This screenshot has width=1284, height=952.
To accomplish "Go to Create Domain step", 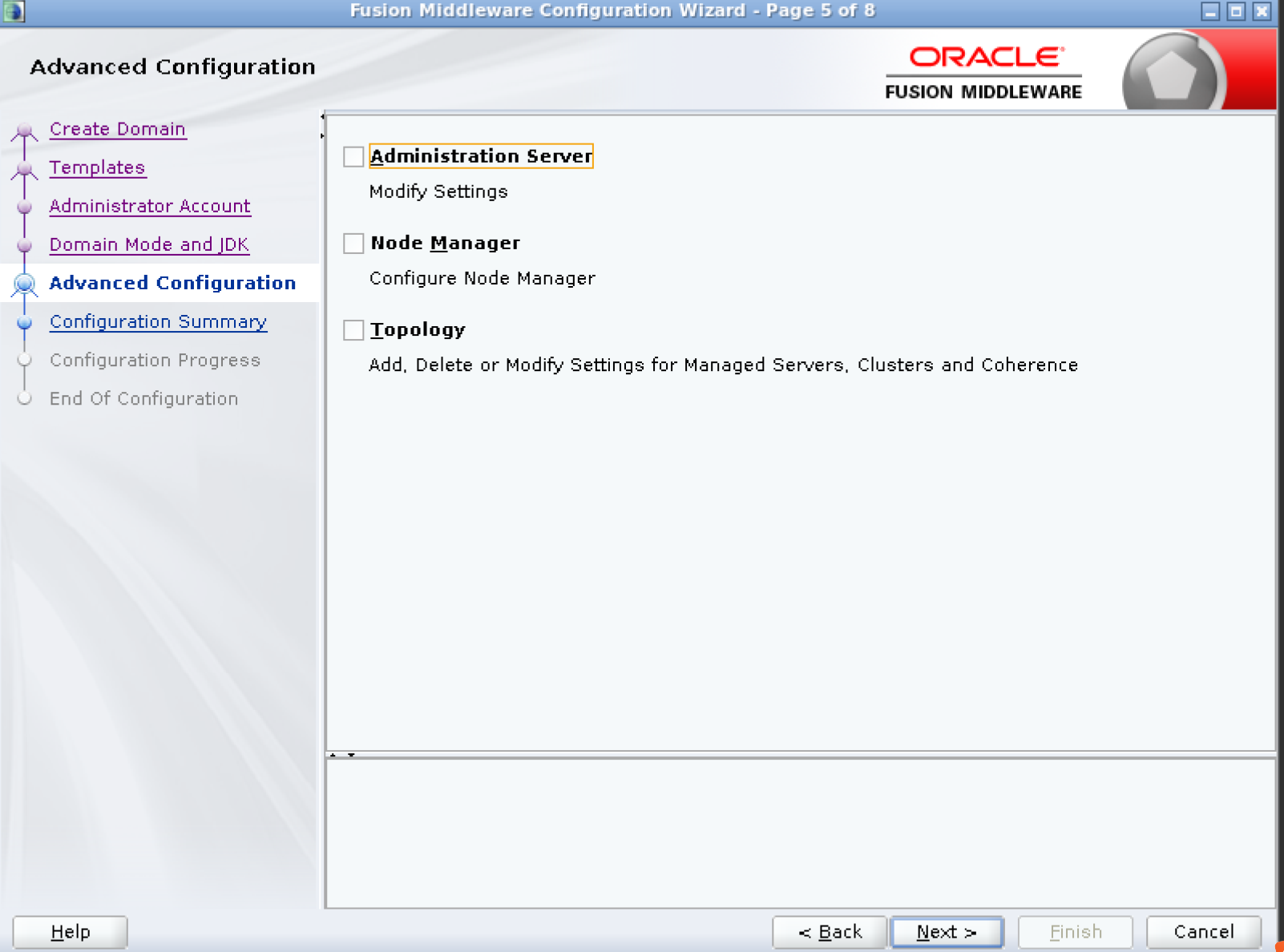I will point(118,129).
